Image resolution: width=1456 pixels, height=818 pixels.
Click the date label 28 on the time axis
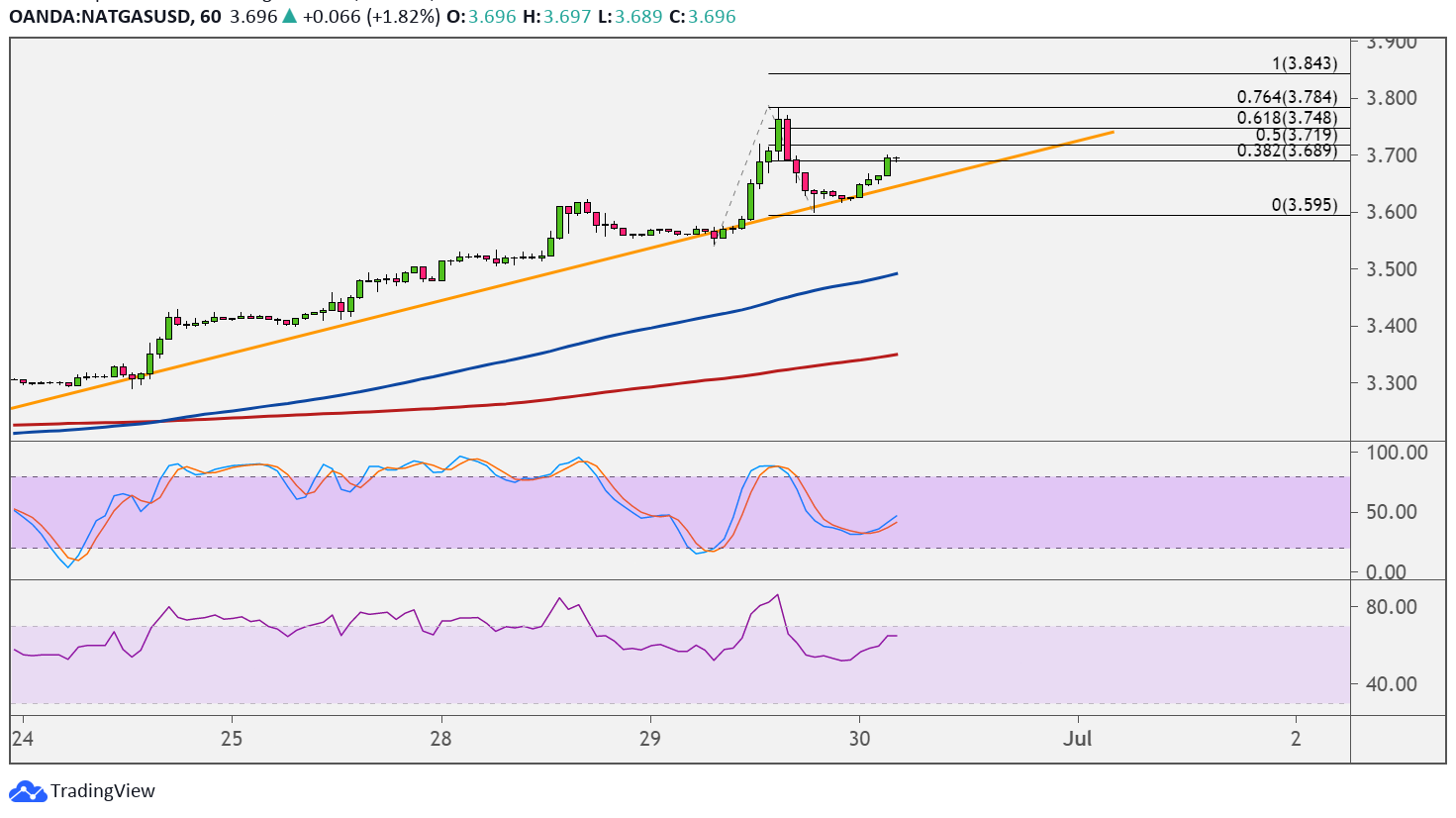pos(441,739)
